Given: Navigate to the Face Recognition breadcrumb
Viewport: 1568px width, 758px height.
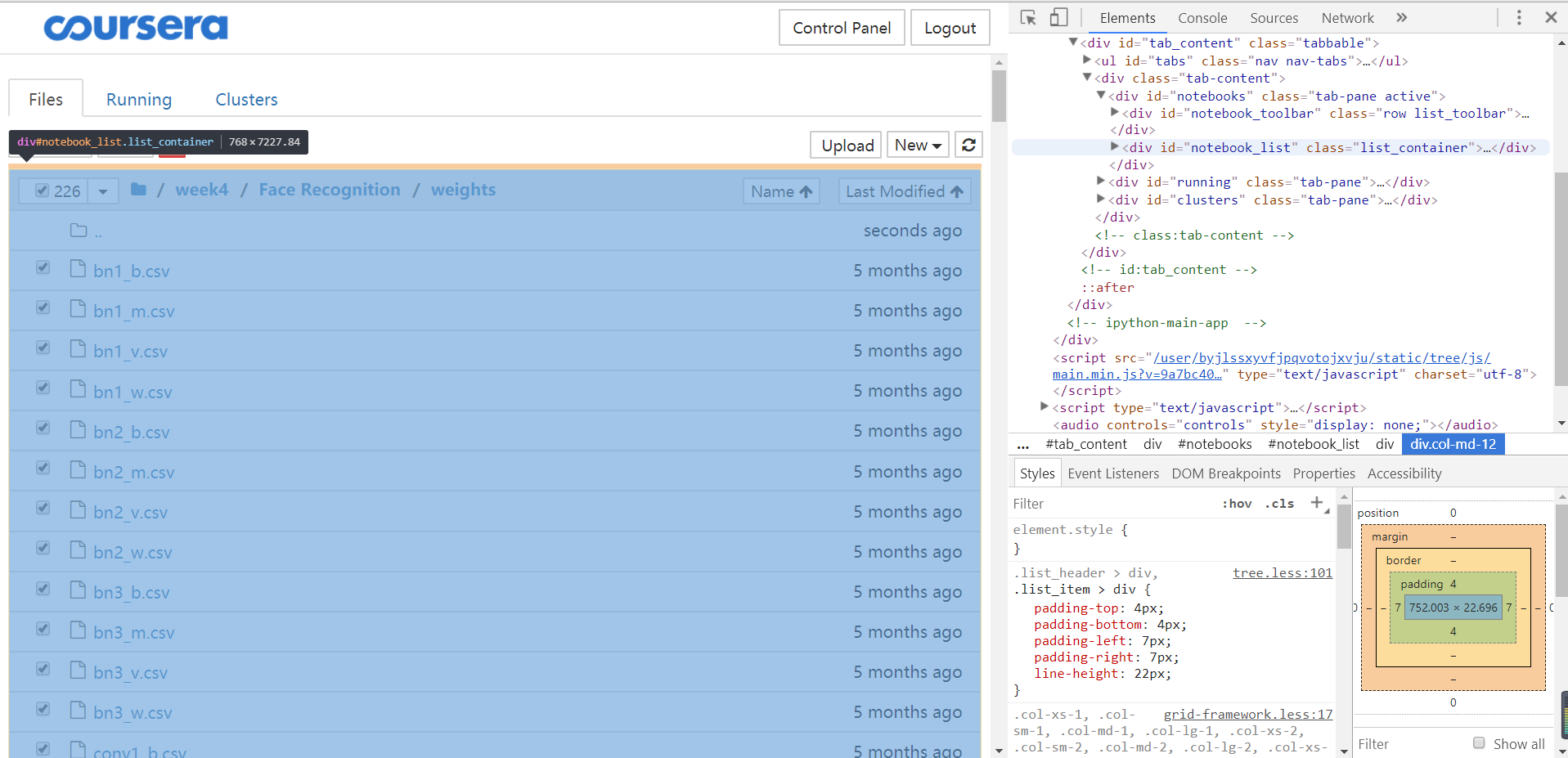Looking at the screenshot, I should (330, 190).
